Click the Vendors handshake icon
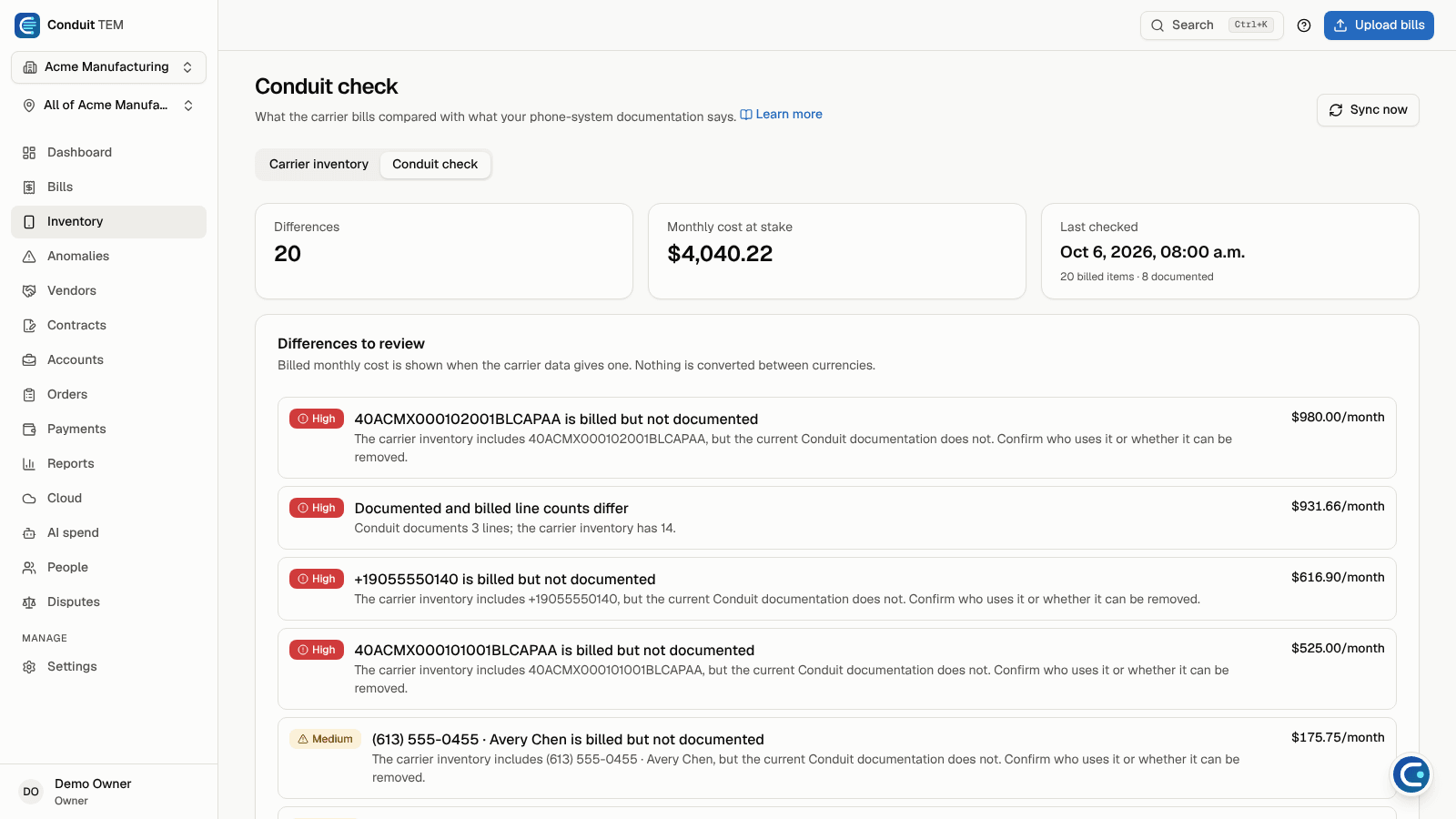This screenshot has height=819, width=1456. coord(29,291)
